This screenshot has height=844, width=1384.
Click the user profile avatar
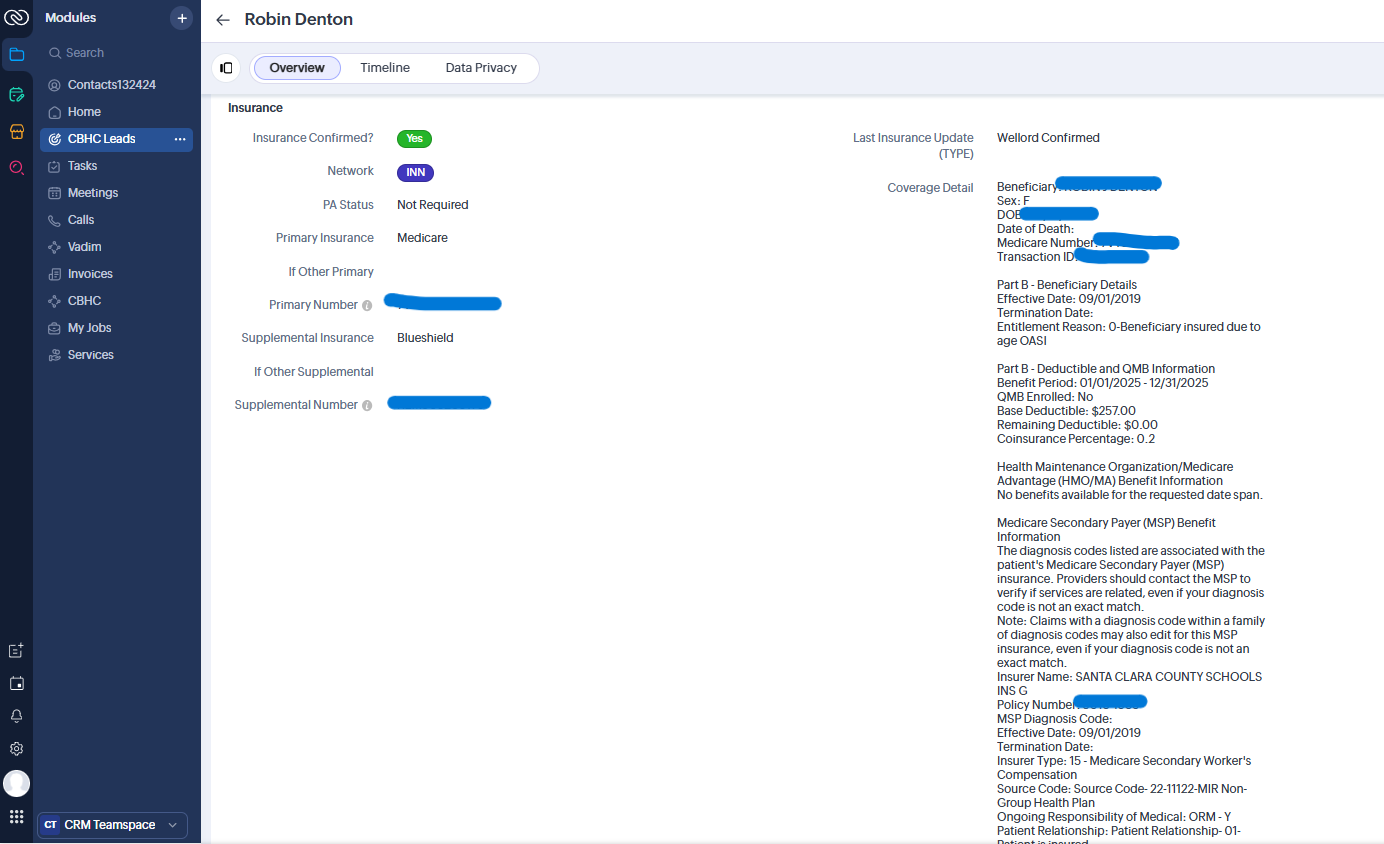click(16, 783)
